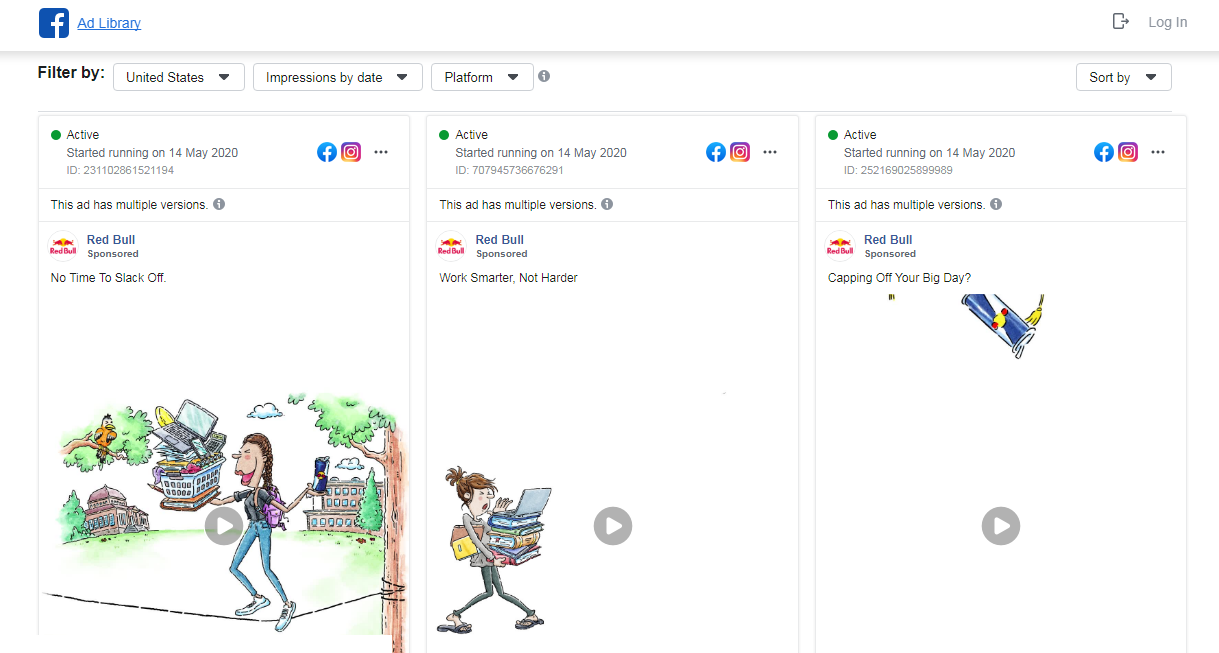Click the Active status in first ad card
The width and height of the screenshot is (1219, 653).
83,135
